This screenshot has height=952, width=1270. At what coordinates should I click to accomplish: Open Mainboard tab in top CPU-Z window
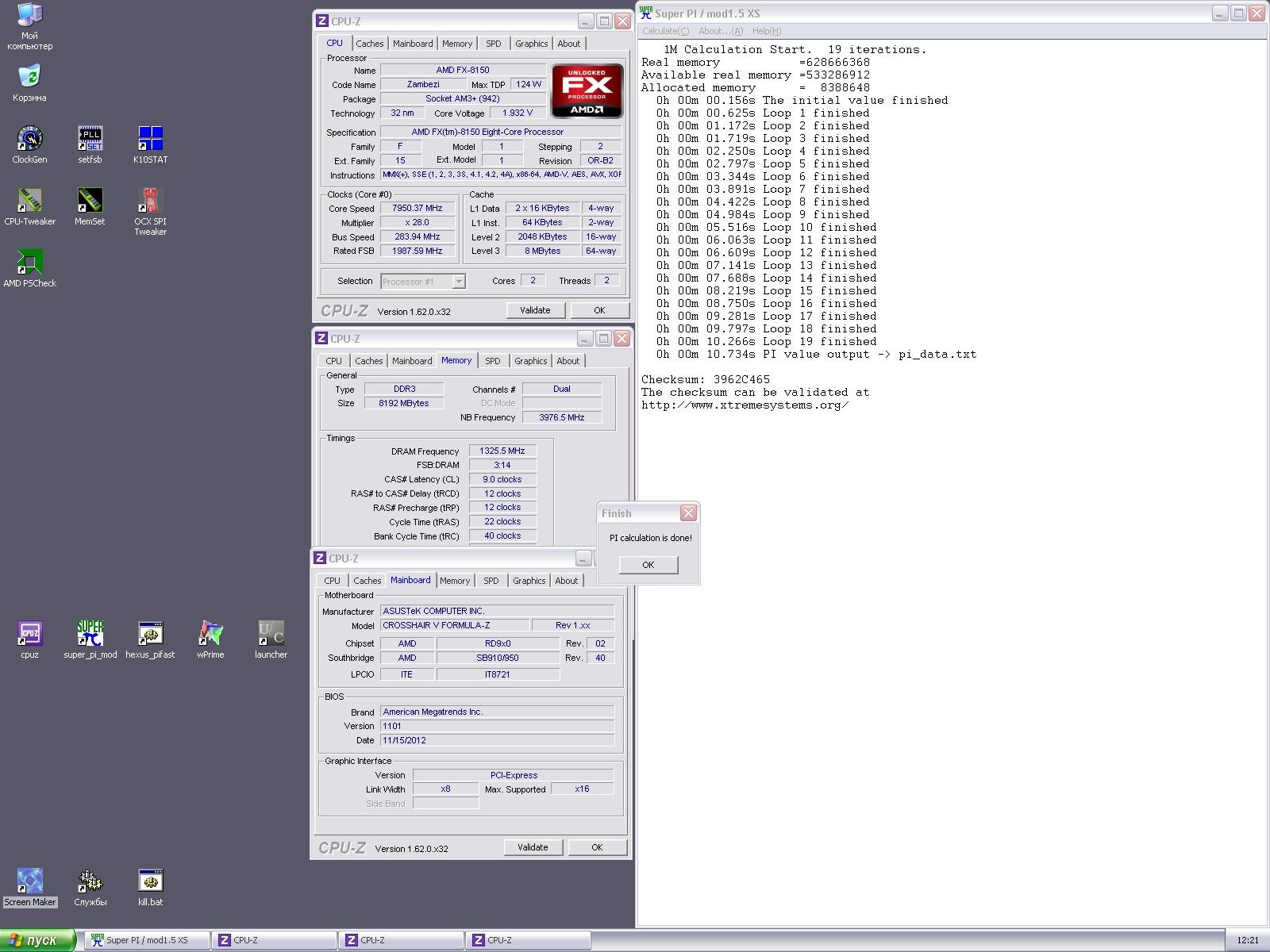tap(413, 44)
